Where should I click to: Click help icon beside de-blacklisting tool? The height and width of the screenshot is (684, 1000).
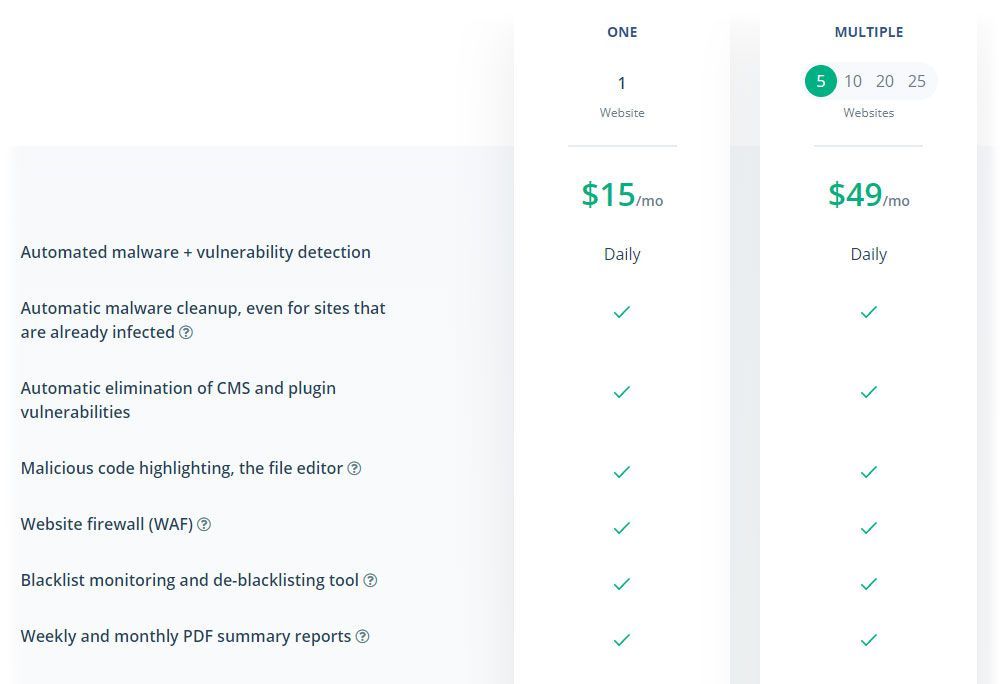[x=370, y=580]
